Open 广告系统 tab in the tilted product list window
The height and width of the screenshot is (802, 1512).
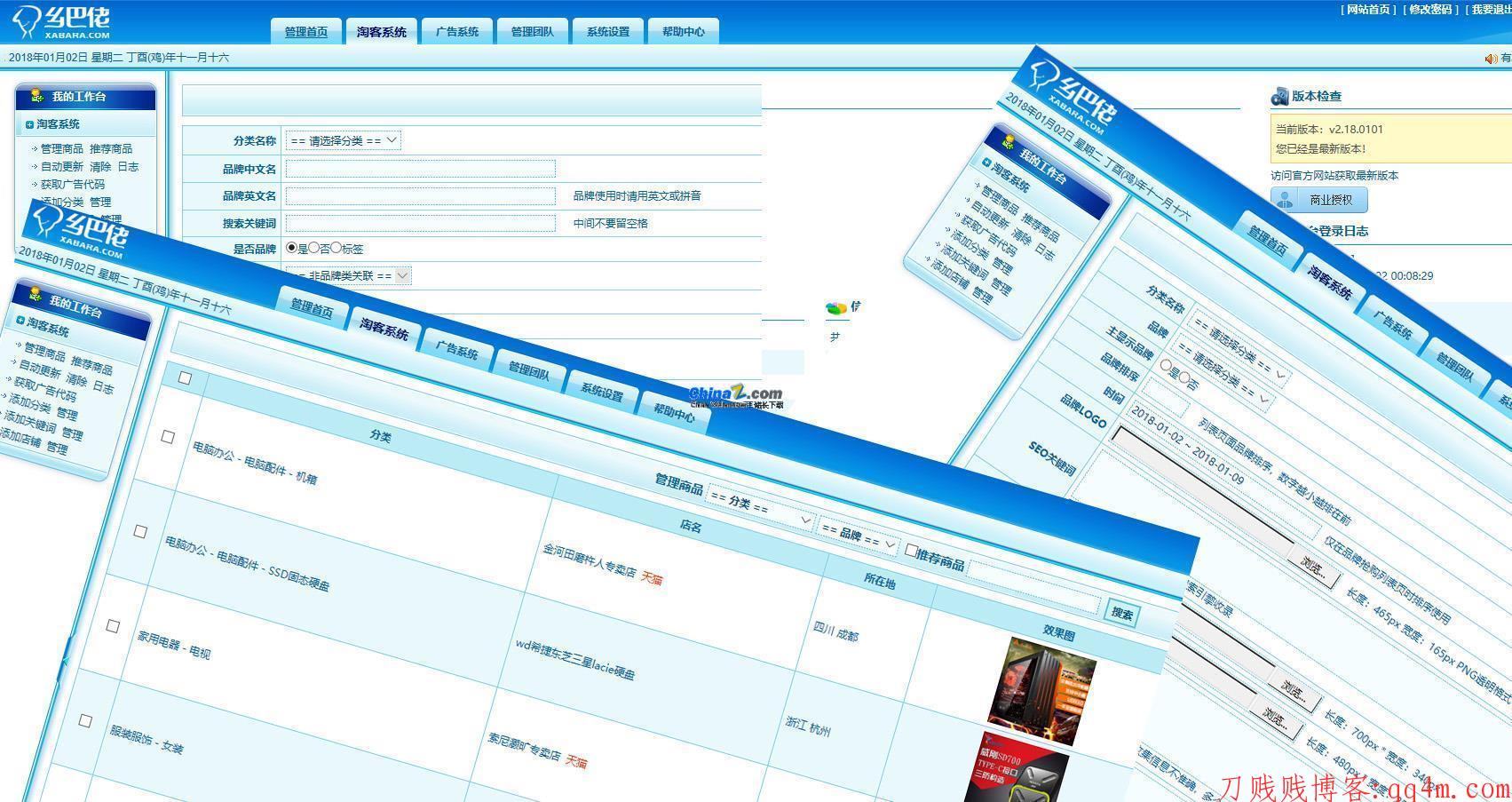(x=457, y=350)
